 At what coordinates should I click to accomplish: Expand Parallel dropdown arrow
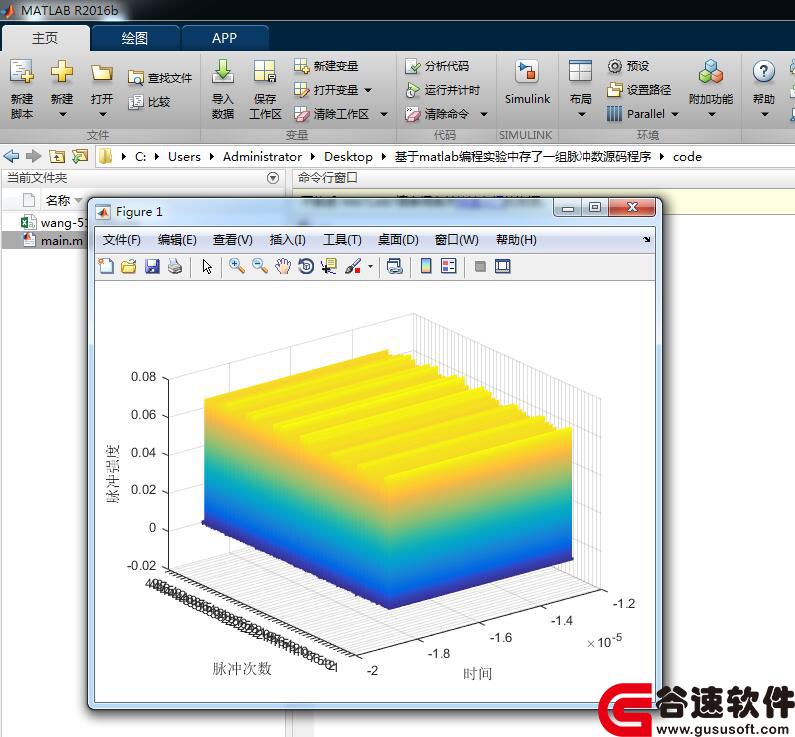(x=675, y=115)
